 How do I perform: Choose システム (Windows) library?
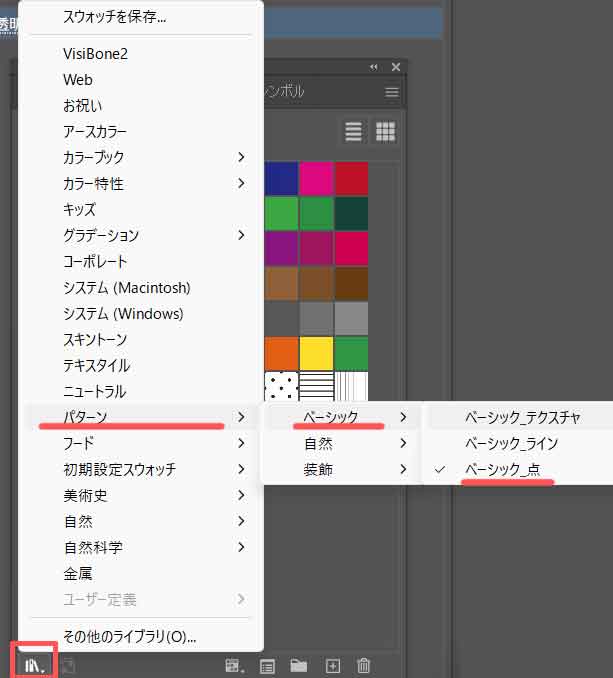(x=141, y=313)
